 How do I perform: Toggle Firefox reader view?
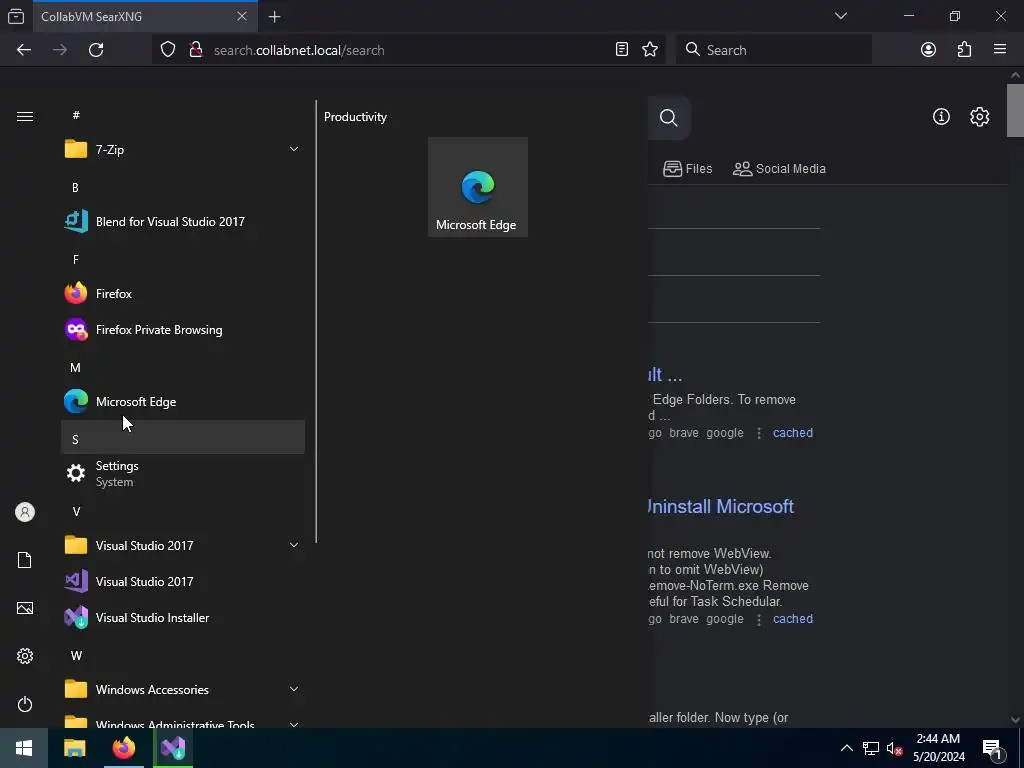622,50
